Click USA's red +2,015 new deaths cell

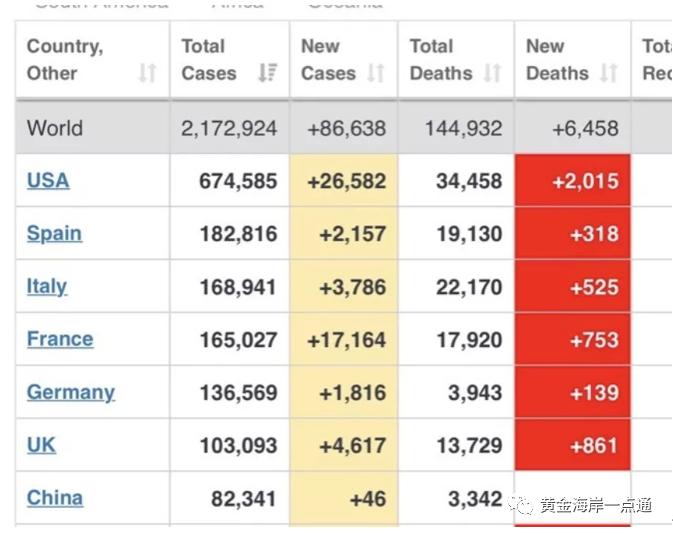pyautogui.click(x=573, y=181)
